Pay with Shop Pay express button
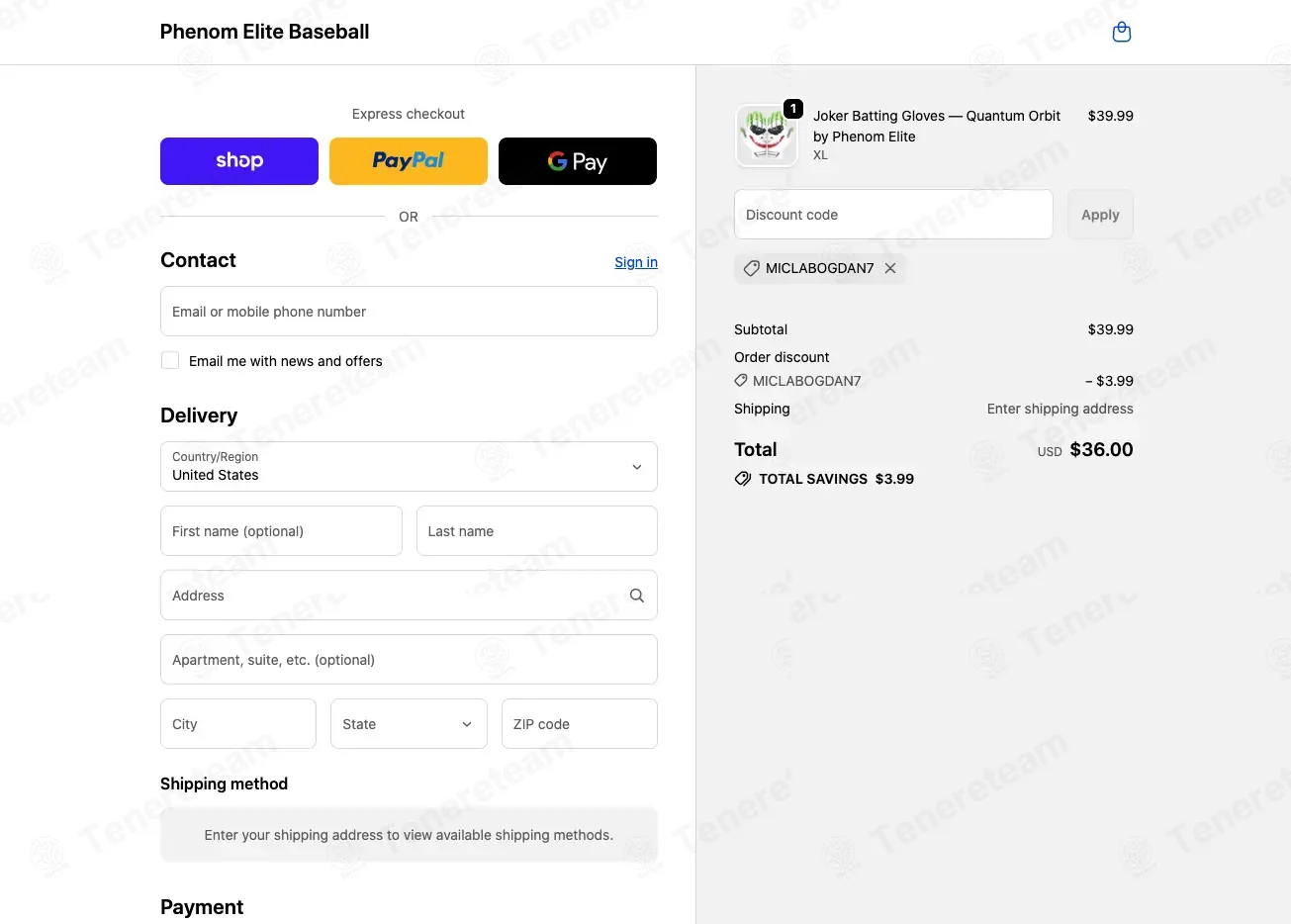Screen dimensions: 1291x924 (239, 161)
